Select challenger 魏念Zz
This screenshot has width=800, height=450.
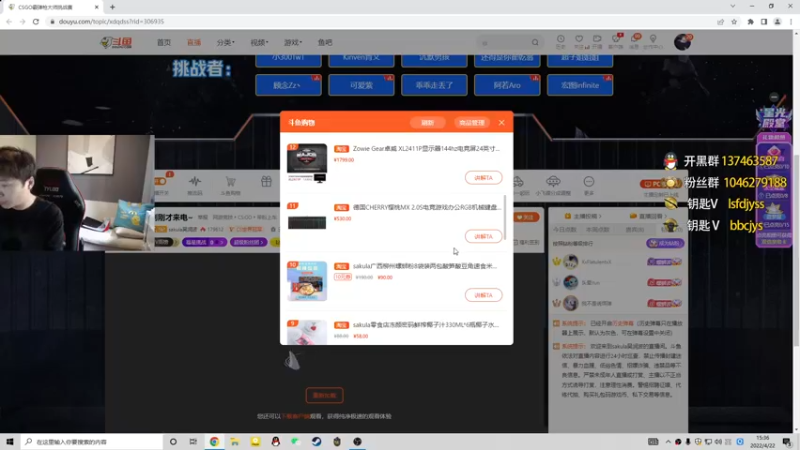[288, 85]
